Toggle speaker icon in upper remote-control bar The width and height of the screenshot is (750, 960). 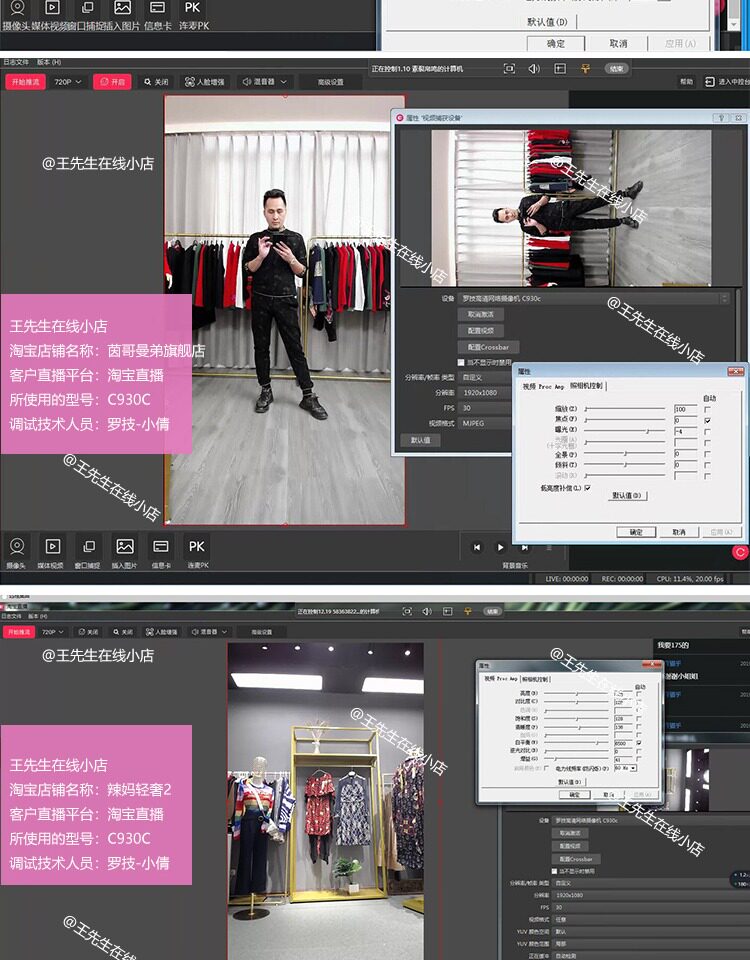coord(534,69)
